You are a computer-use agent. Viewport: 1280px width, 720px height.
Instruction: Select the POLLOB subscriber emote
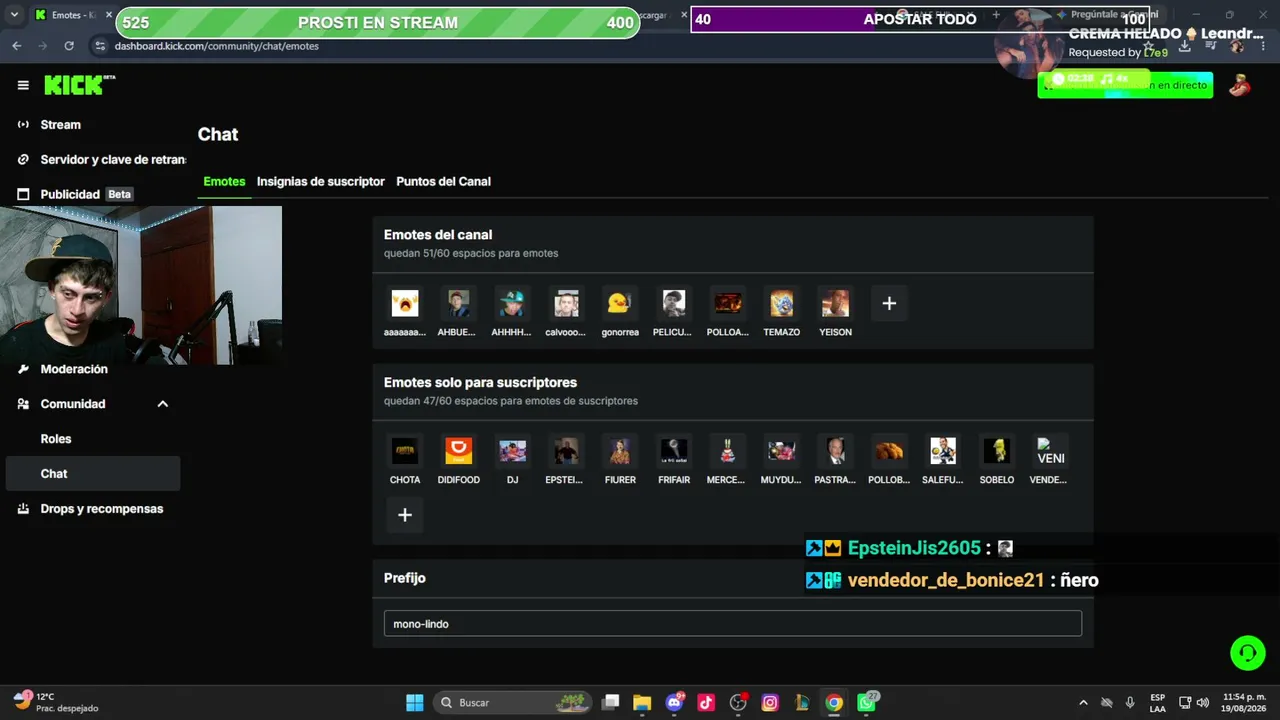click(x=889, y=451)
